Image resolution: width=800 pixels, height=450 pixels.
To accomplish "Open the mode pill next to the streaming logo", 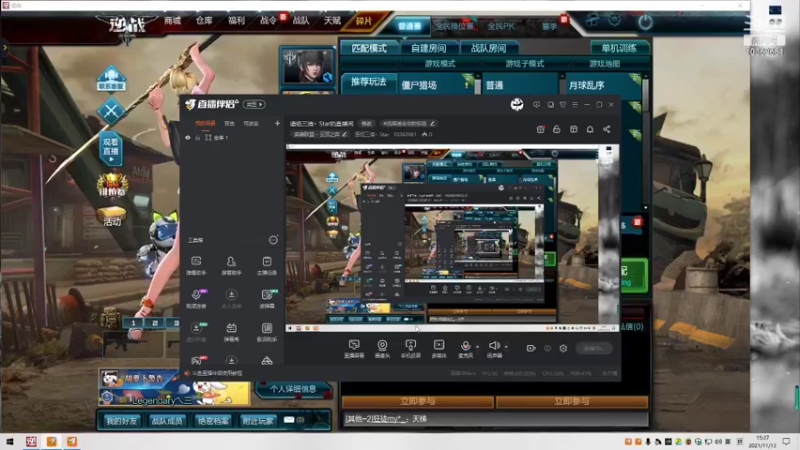I will click(x=254, y=105).
